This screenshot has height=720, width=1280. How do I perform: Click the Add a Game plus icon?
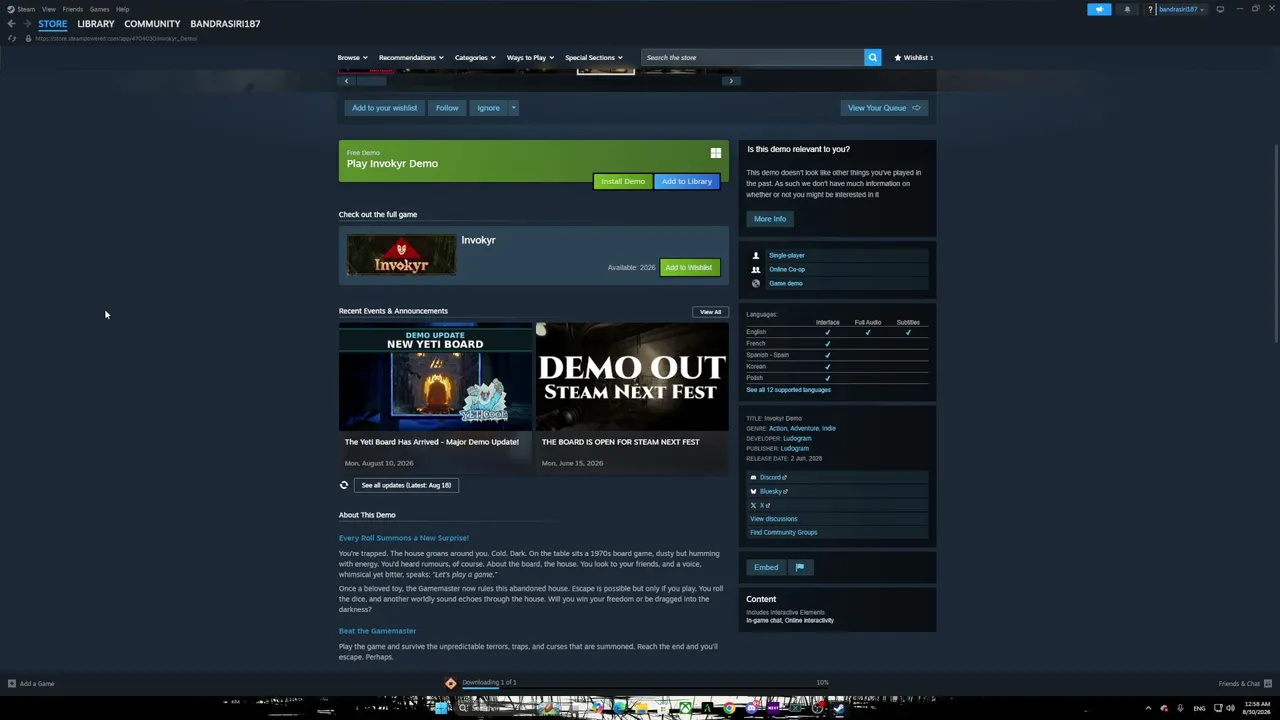(12, 684)
